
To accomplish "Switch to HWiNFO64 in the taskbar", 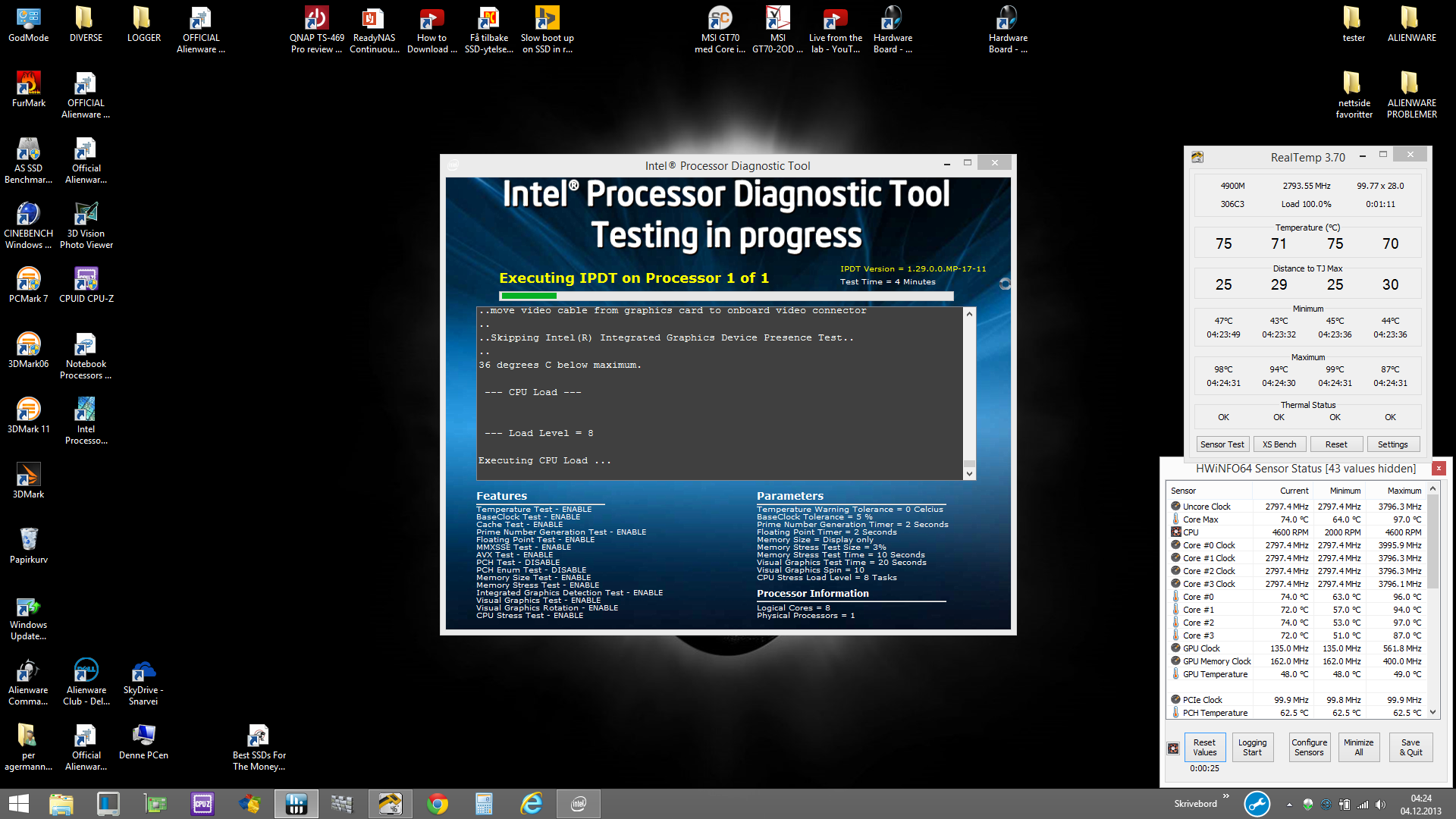I will coord(297,804).
